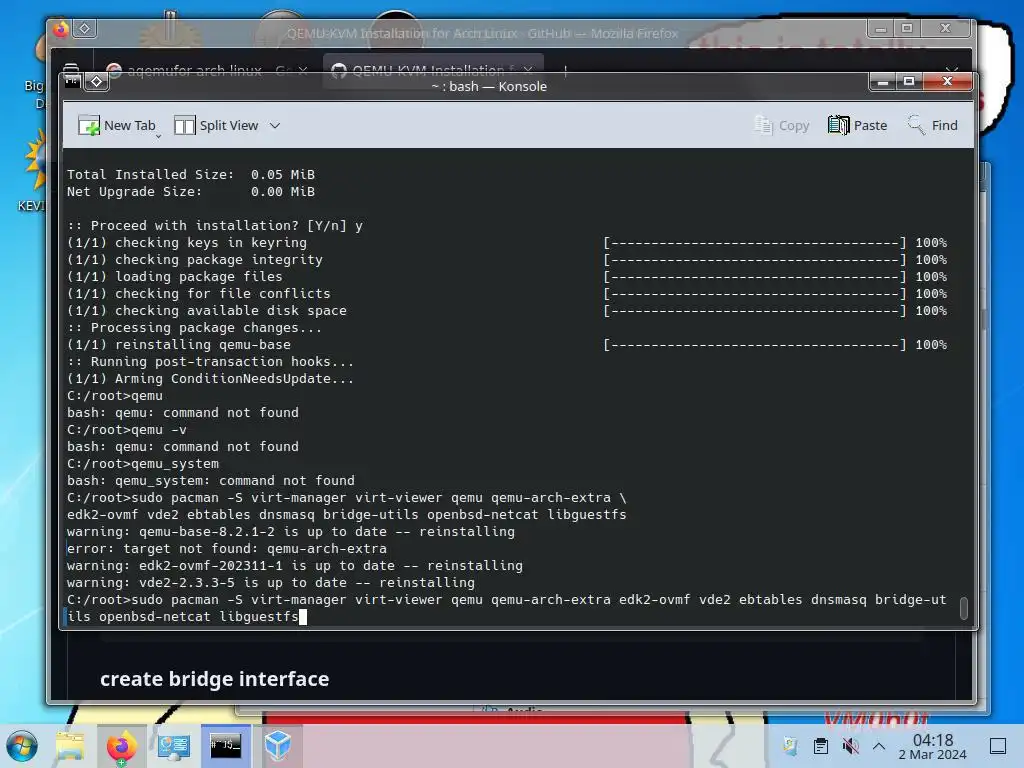1024x768 pixels.
Task: Open VirtualBox cube taskbar icon
Action: click(x=278, y=746)
